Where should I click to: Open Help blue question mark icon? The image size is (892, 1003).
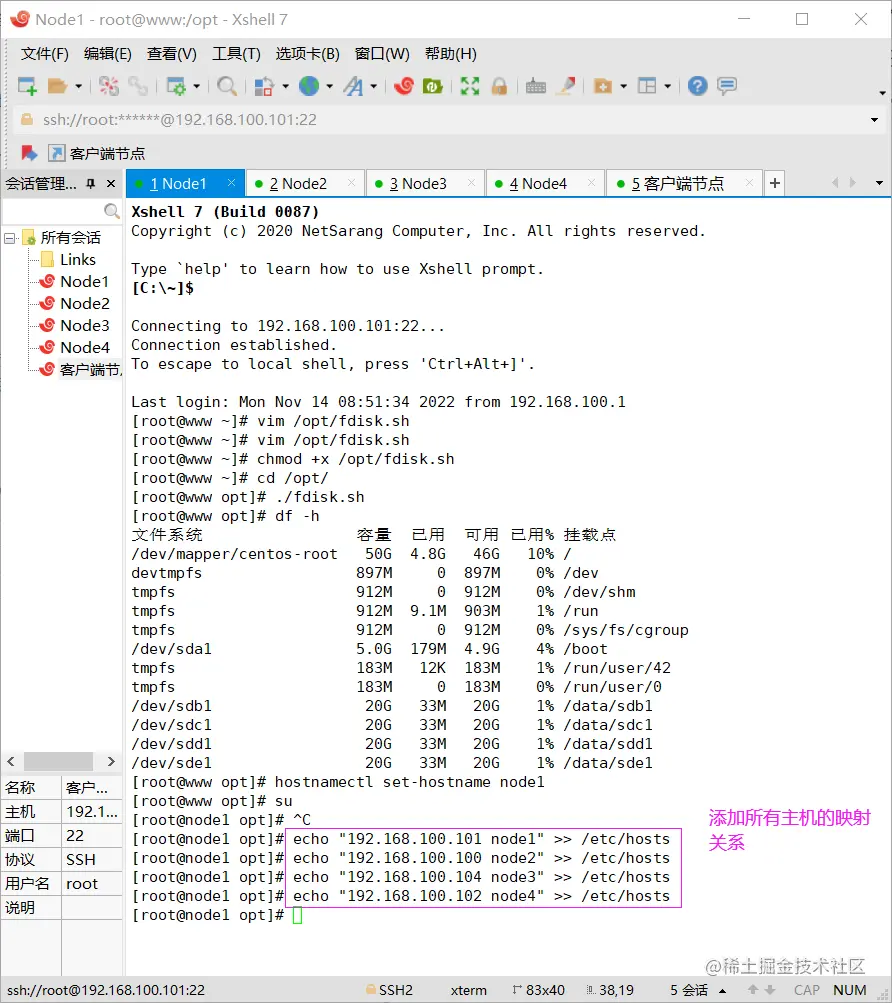[x=697, y=86]
